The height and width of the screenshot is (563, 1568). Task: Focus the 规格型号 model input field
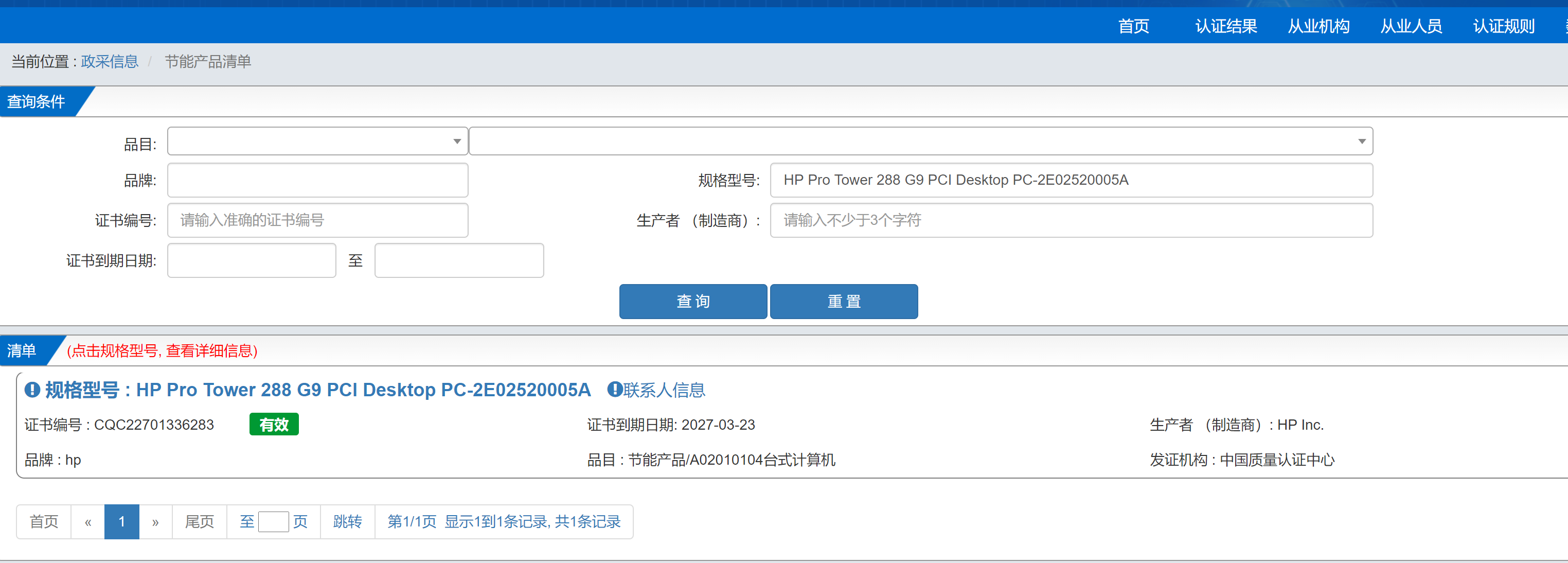pyautogui.click(x=1071, y=180)
